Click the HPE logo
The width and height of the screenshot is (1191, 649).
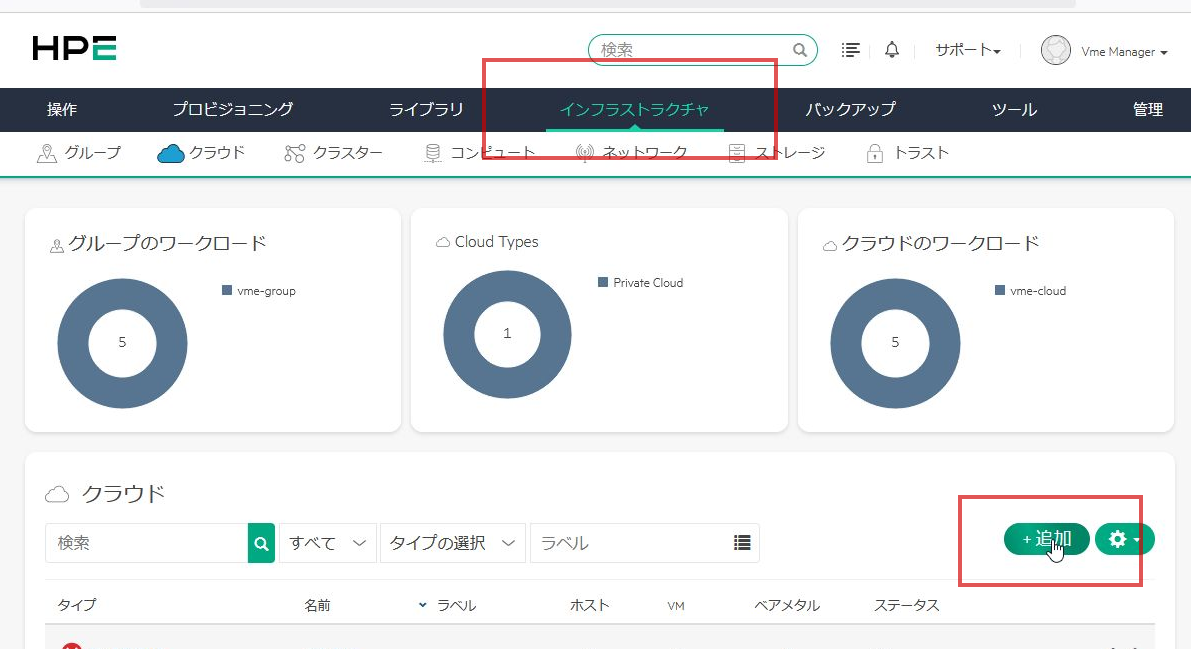coord(74,48)
